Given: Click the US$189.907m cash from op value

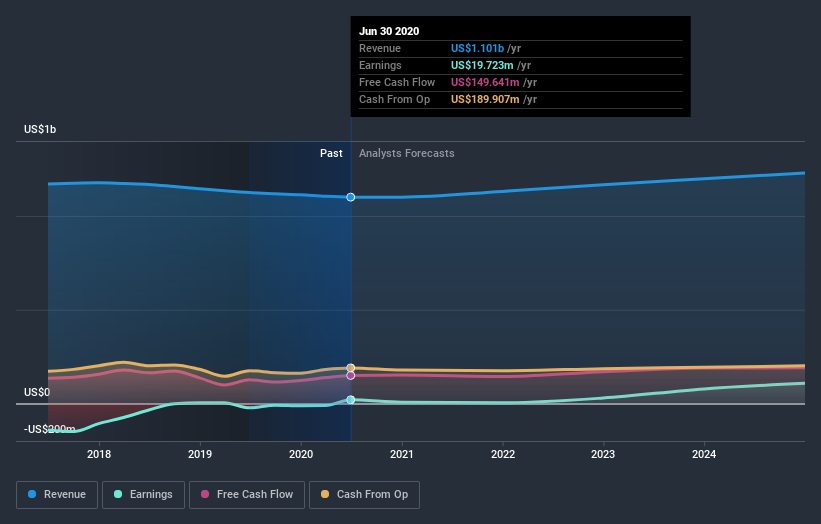Looking at the screenshot, I should 485,99.
